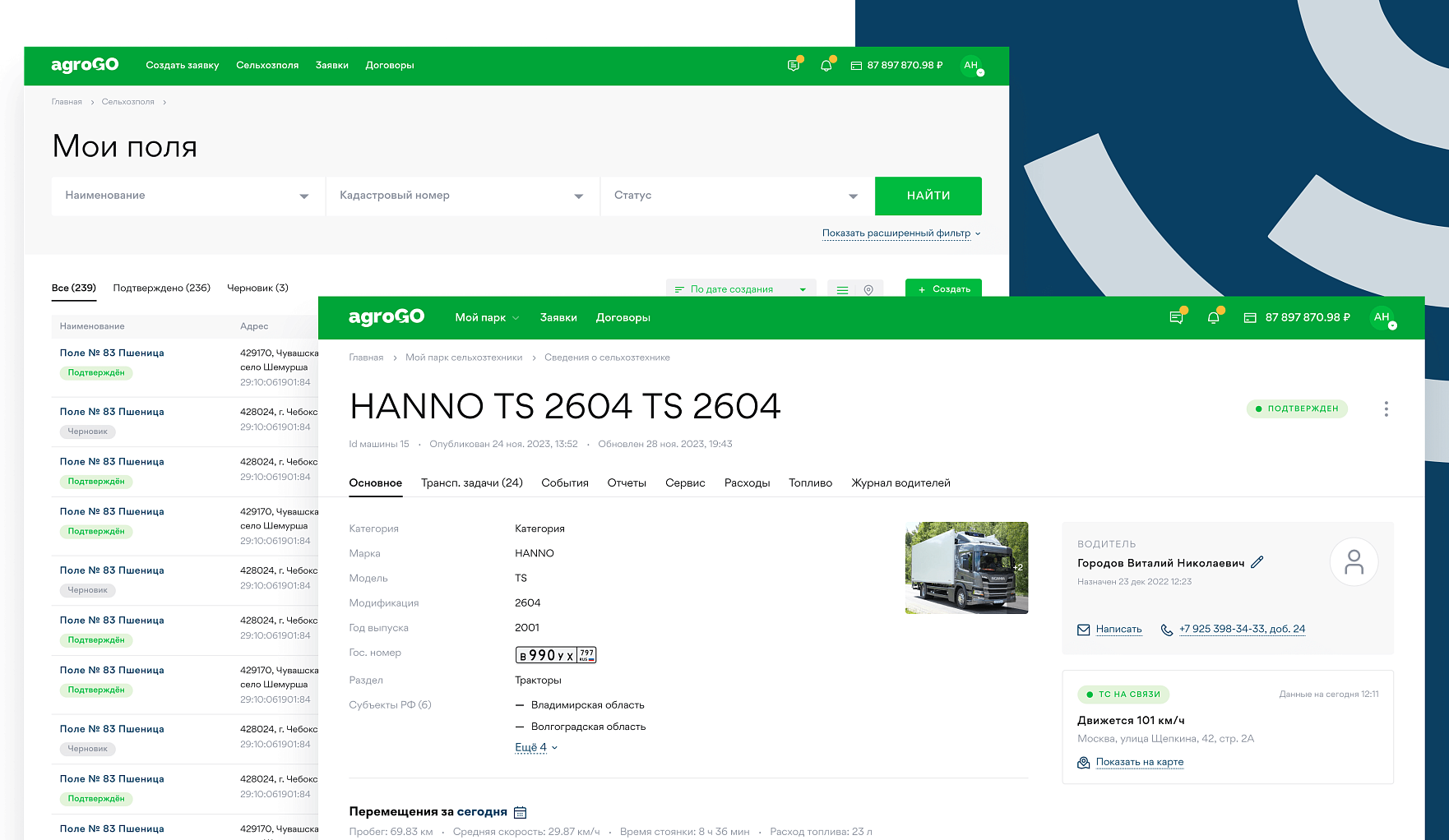Switch to list view in fields list
The width and height of the screenshot is (1449, 840).
pyautogui.click(x=842, y=290)
